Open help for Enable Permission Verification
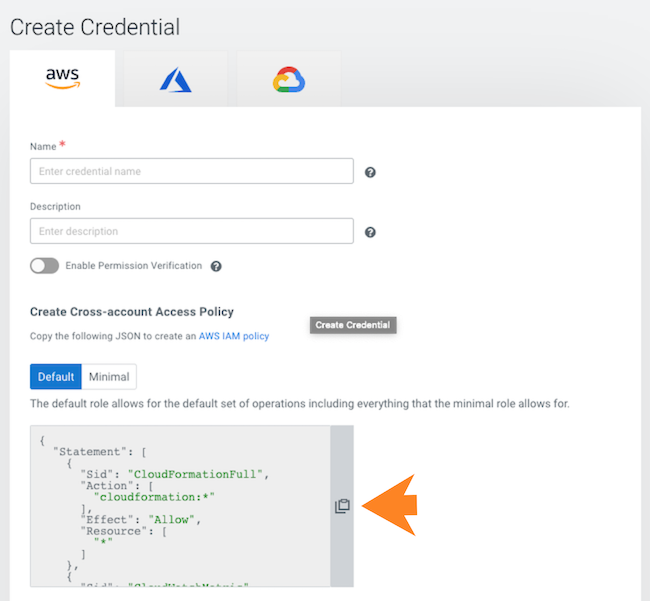This screenshot has height=601, width=650. click(216, 266)
